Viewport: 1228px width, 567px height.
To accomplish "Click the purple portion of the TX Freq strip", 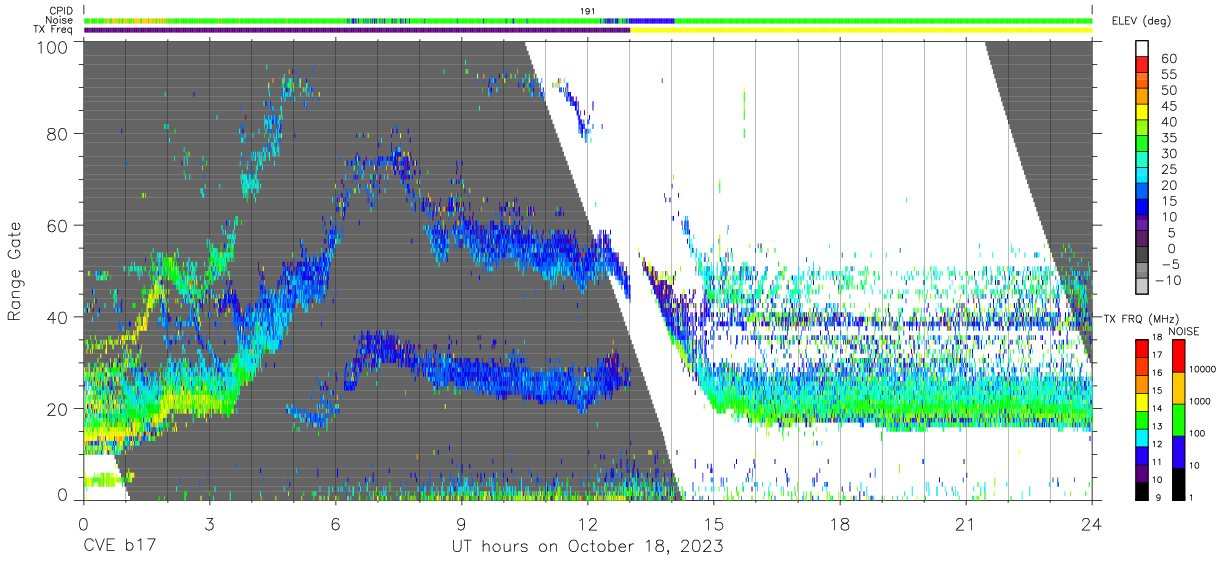I will click(357, 30).
